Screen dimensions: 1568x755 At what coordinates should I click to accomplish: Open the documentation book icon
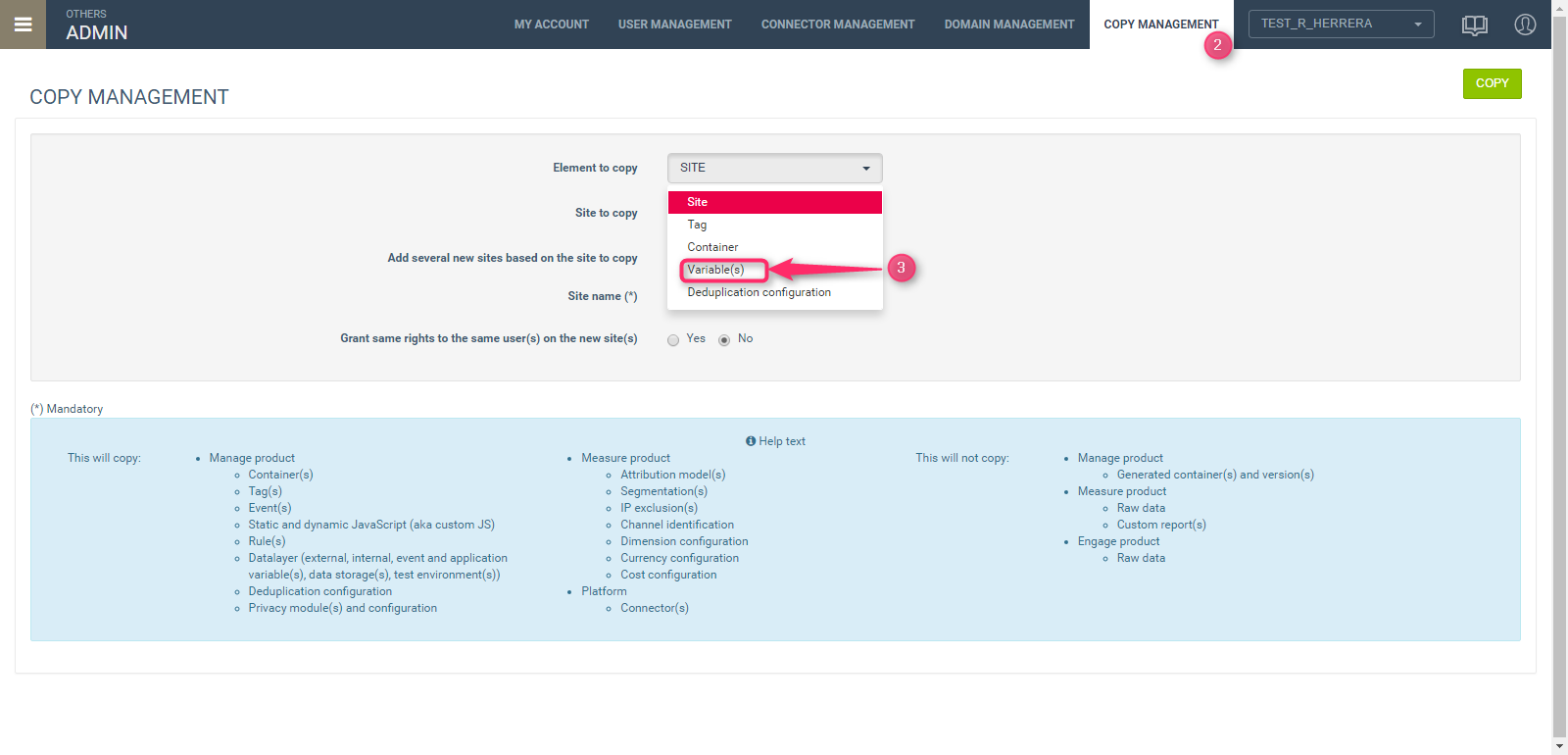coord(1474,25)
